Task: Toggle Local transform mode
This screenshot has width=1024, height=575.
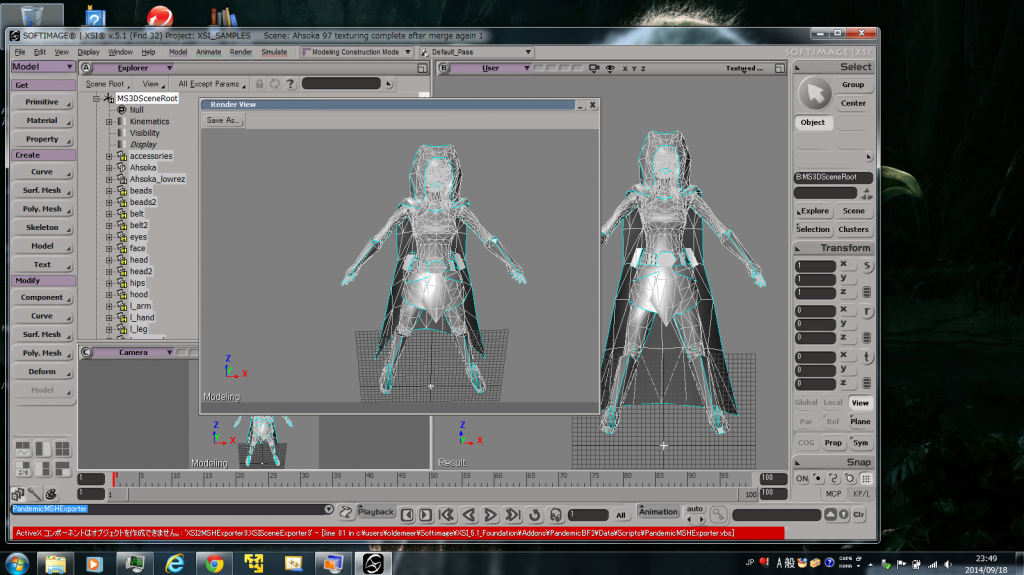Action: click(x=833, y=402)
